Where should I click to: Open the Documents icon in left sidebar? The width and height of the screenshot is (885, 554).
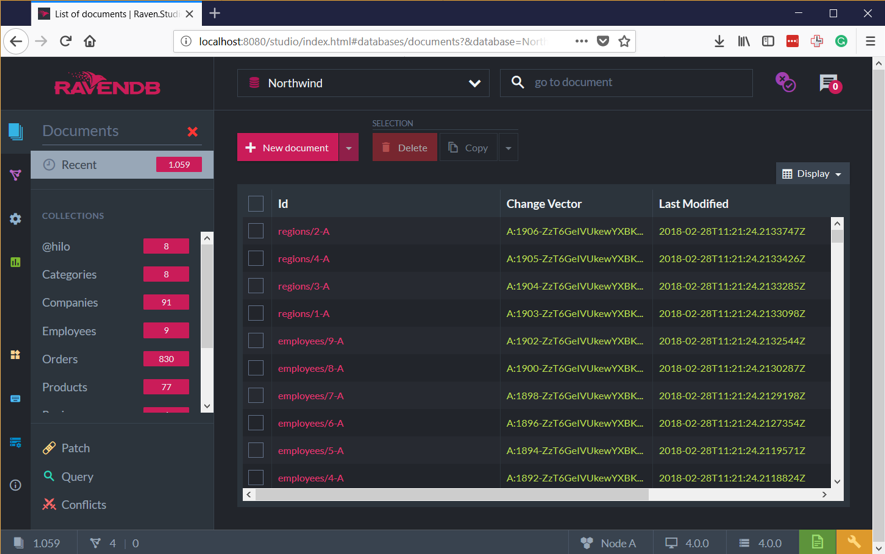pos(15,131)
